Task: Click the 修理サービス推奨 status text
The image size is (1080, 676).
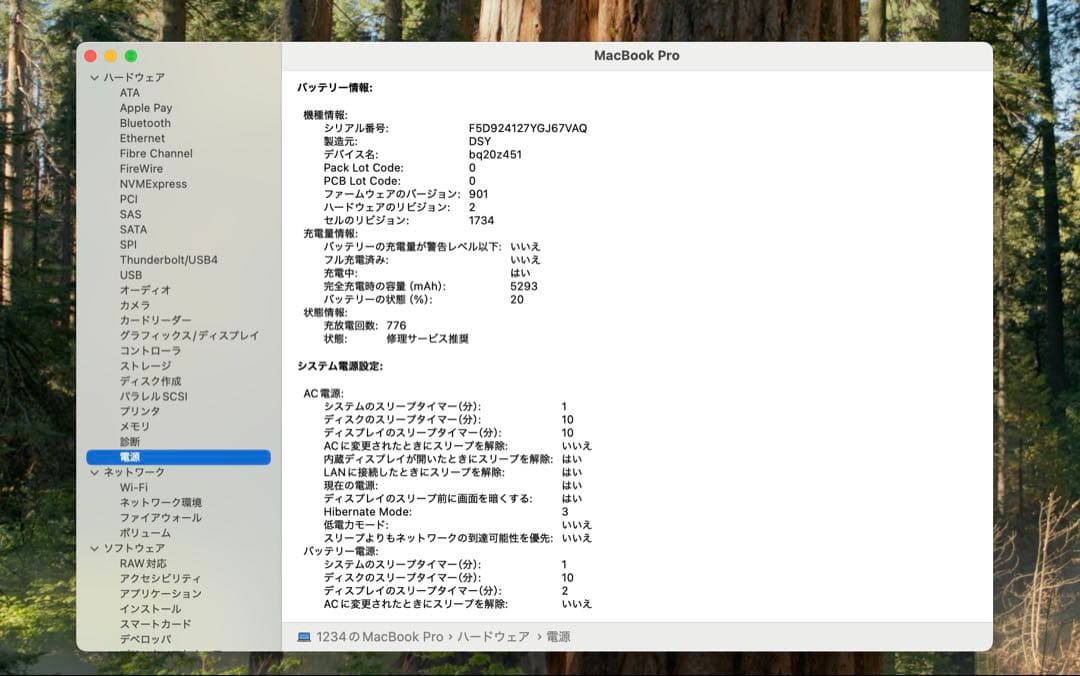Action: (427, 338)
